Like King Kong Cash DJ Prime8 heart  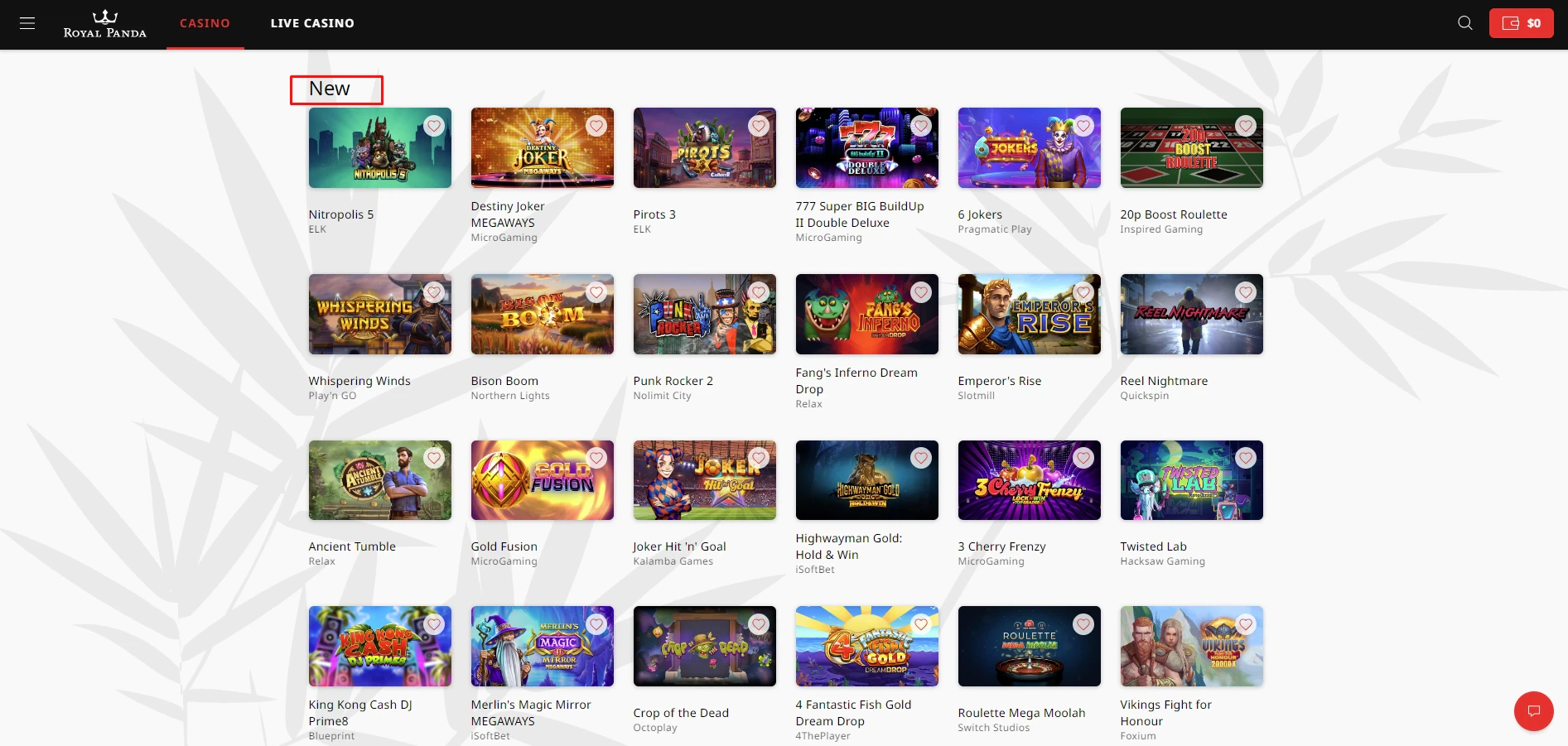pyautogui.click(x=434, y=624)
